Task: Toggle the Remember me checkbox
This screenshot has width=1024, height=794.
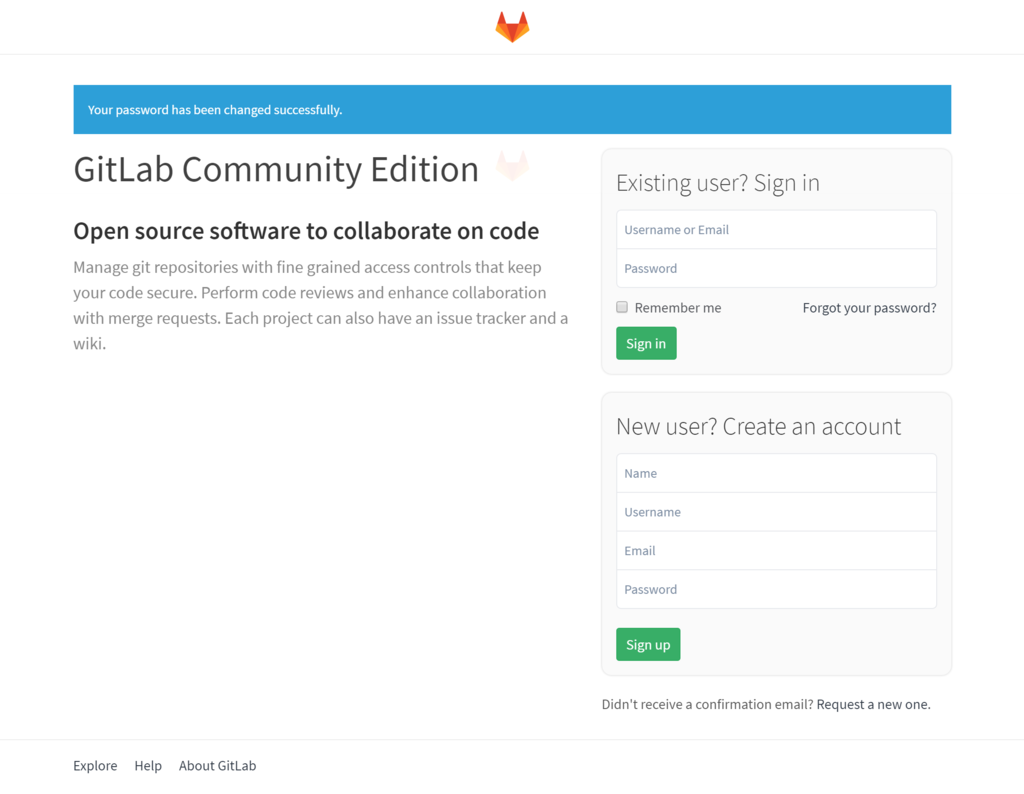Action: [622, 307]
